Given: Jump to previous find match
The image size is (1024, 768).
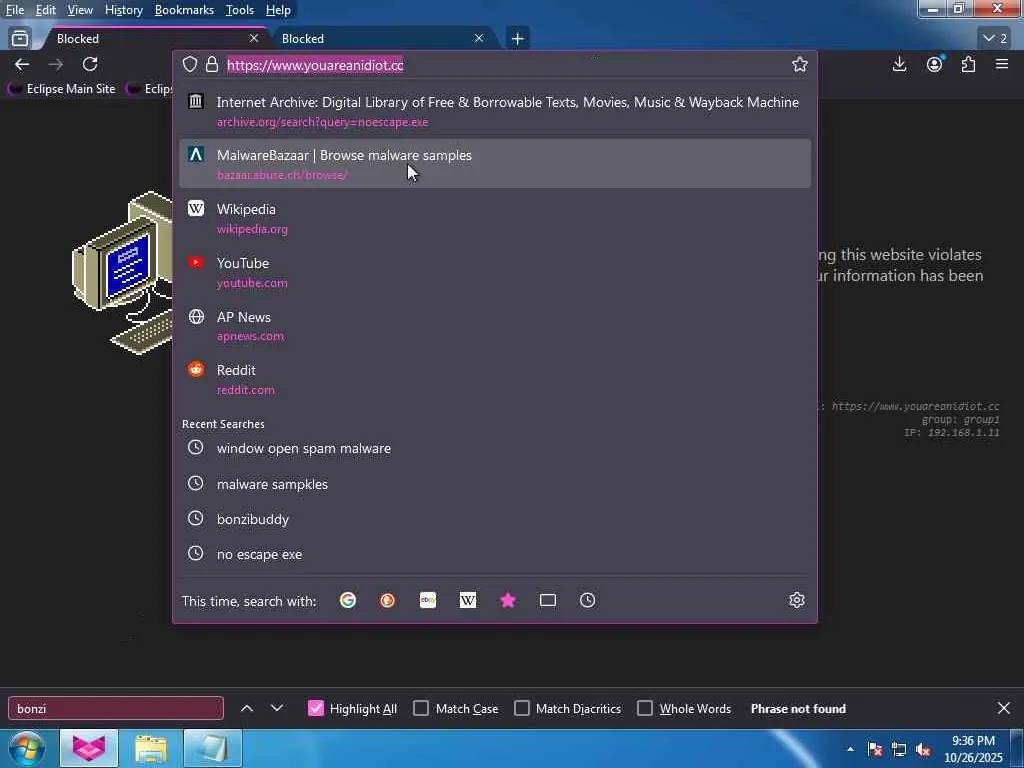Looking at the screenshot, I should click(x=247, y=708).
